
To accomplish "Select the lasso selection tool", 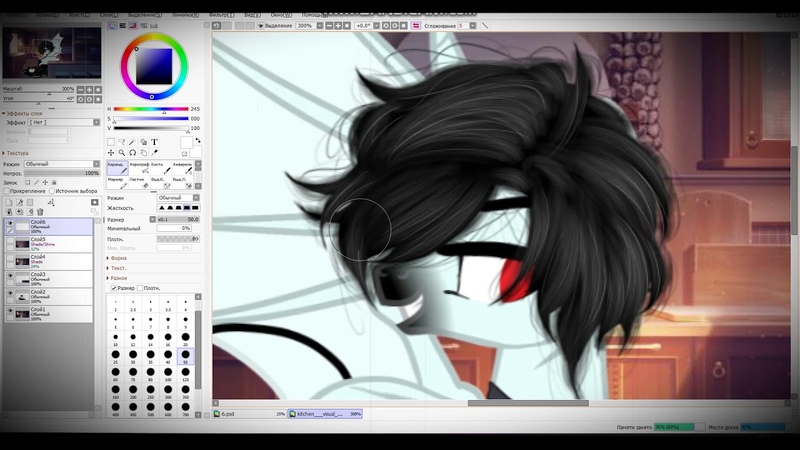I will (121, 142).
